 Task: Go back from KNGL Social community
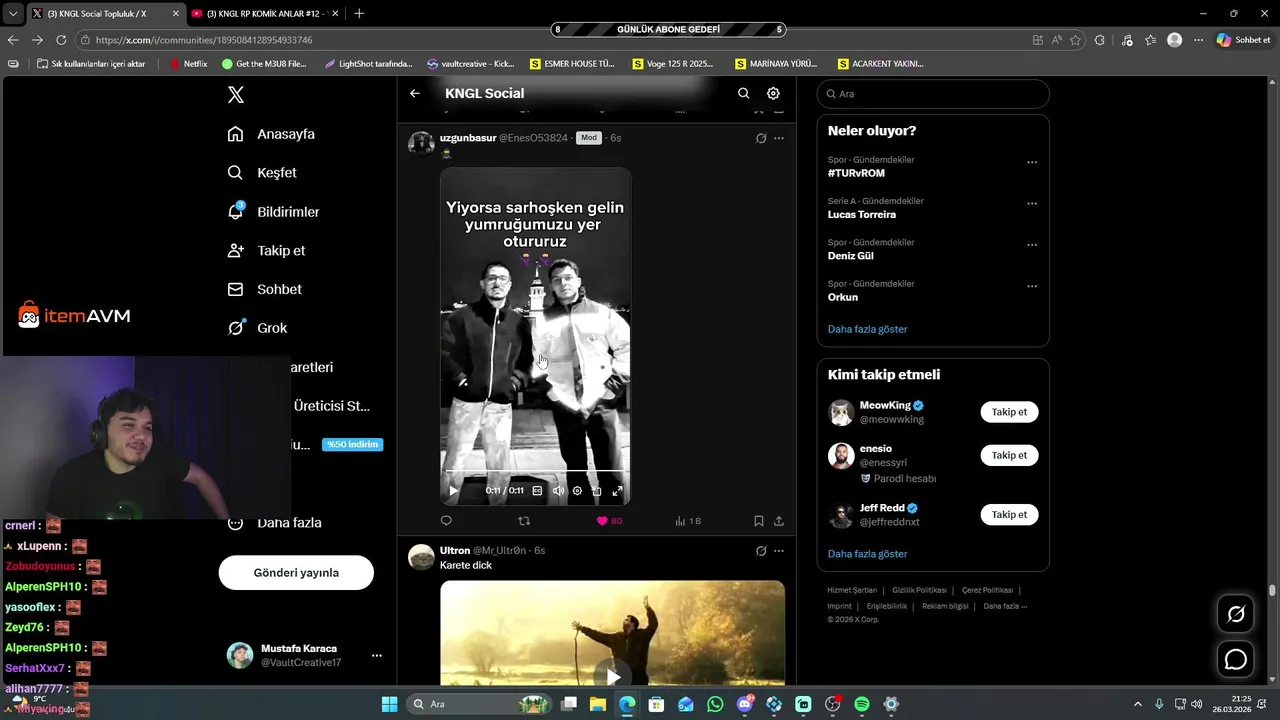(415, 93)
